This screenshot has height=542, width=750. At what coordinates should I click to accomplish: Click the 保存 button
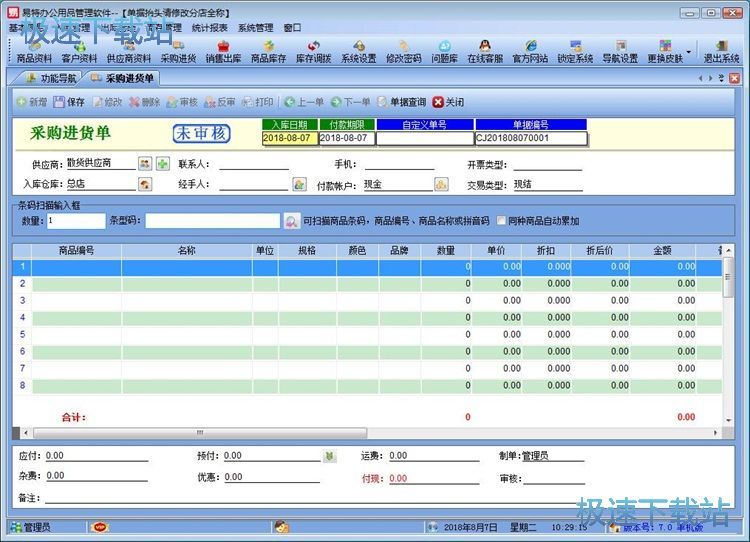69,102
